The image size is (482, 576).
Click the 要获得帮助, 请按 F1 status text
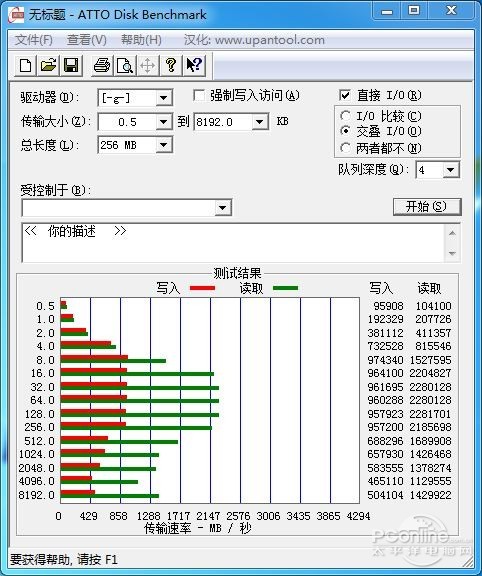64,560
